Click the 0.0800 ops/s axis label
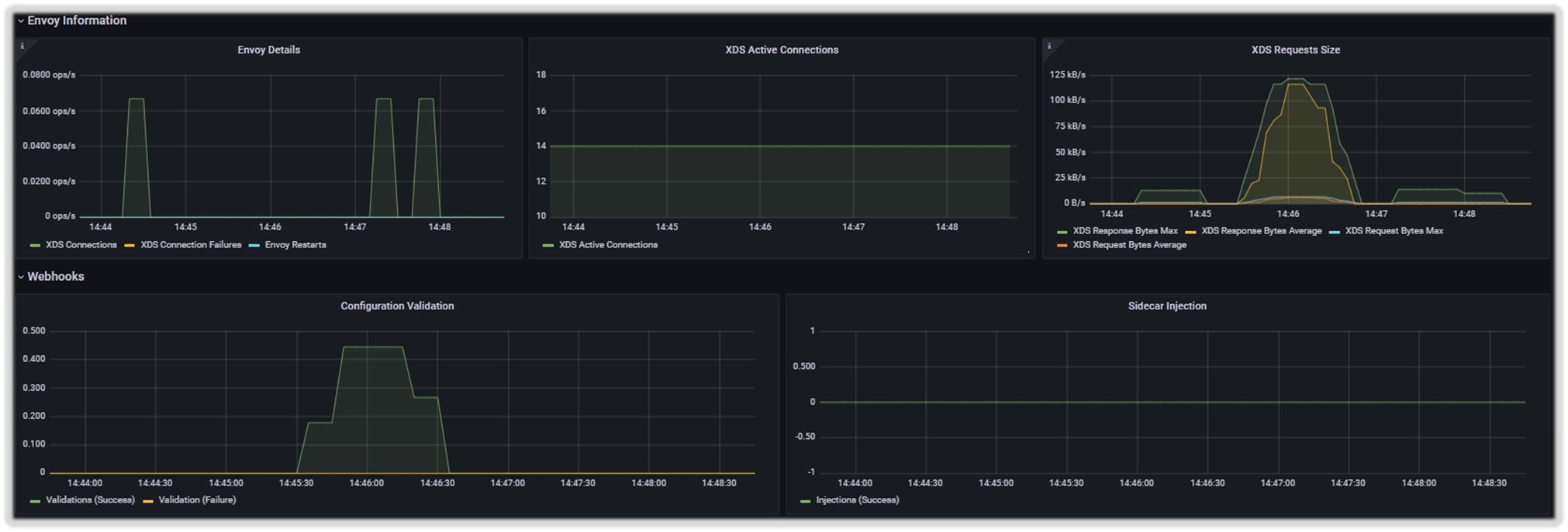Viewport: 1568px width, 532px height. tap(49, 75)
